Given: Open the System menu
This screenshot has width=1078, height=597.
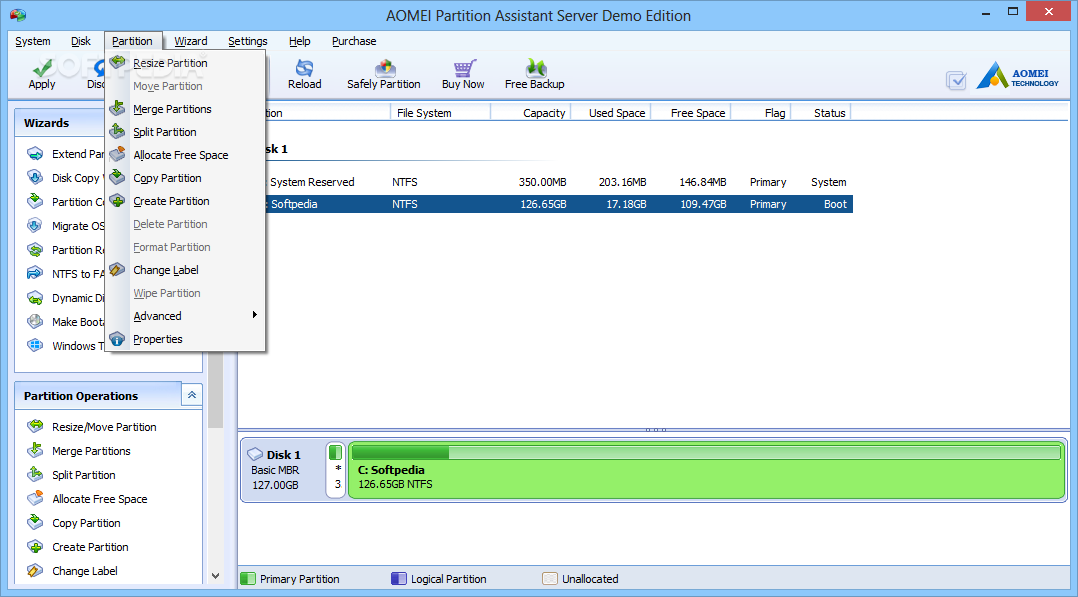Looking at the screenshot, I should (x=33, y=41).
